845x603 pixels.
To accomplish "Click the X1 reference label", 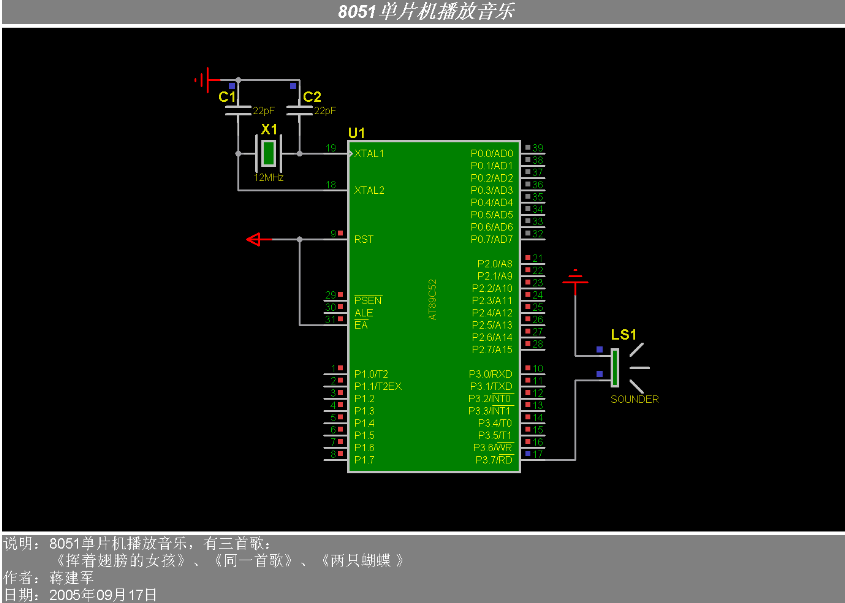I will 269,129.
